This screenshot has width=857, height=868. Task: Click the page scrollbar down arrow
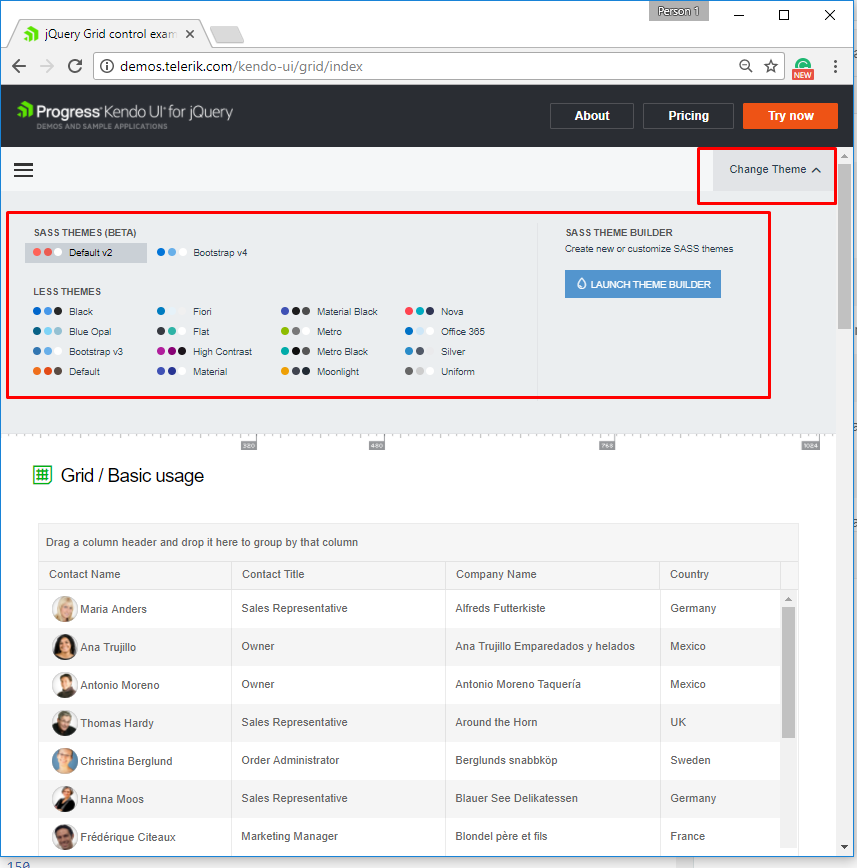point(844,847)
